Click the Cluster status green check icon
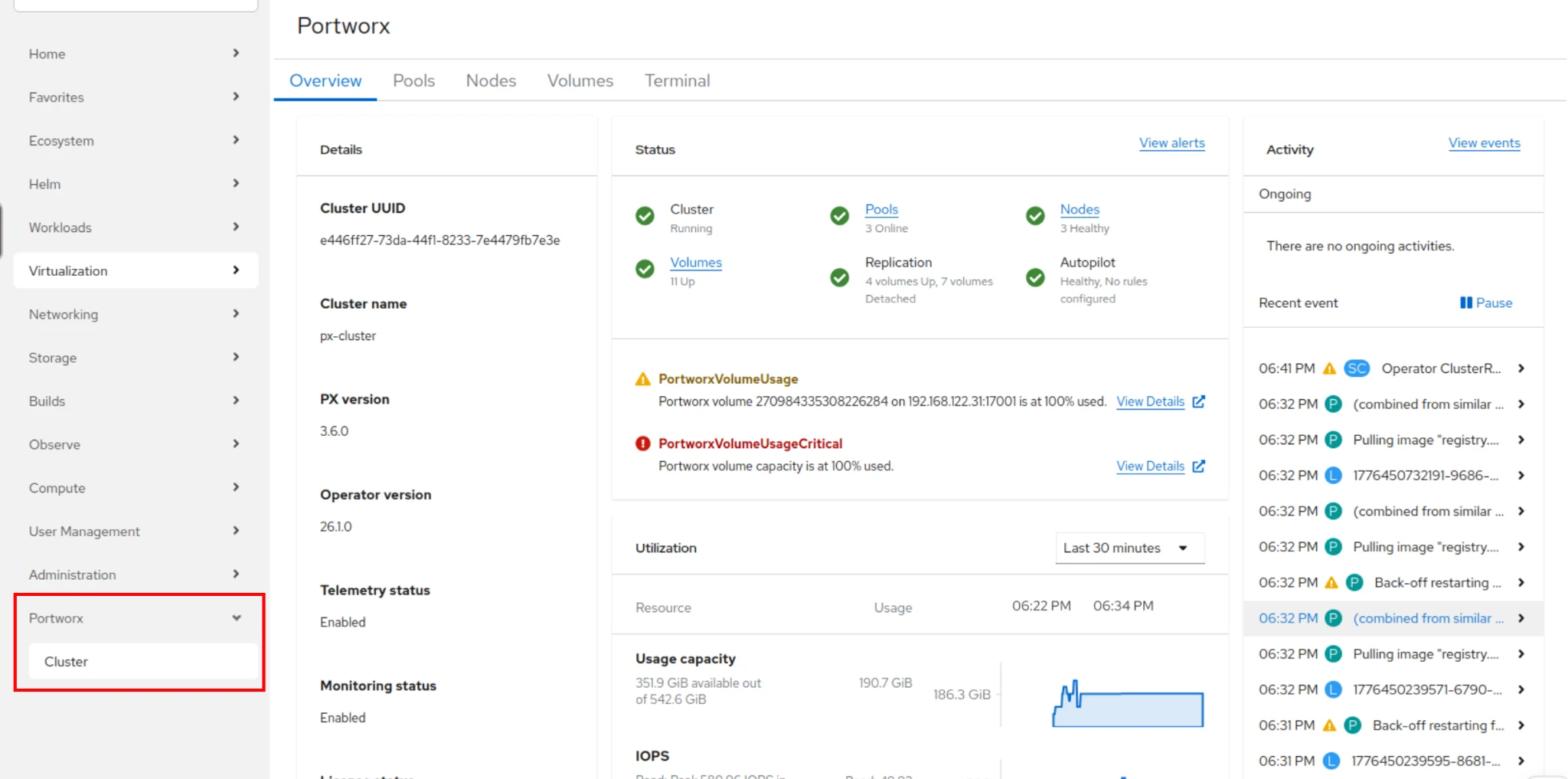This screenshot has width=1568, height=779. (645, 216)
